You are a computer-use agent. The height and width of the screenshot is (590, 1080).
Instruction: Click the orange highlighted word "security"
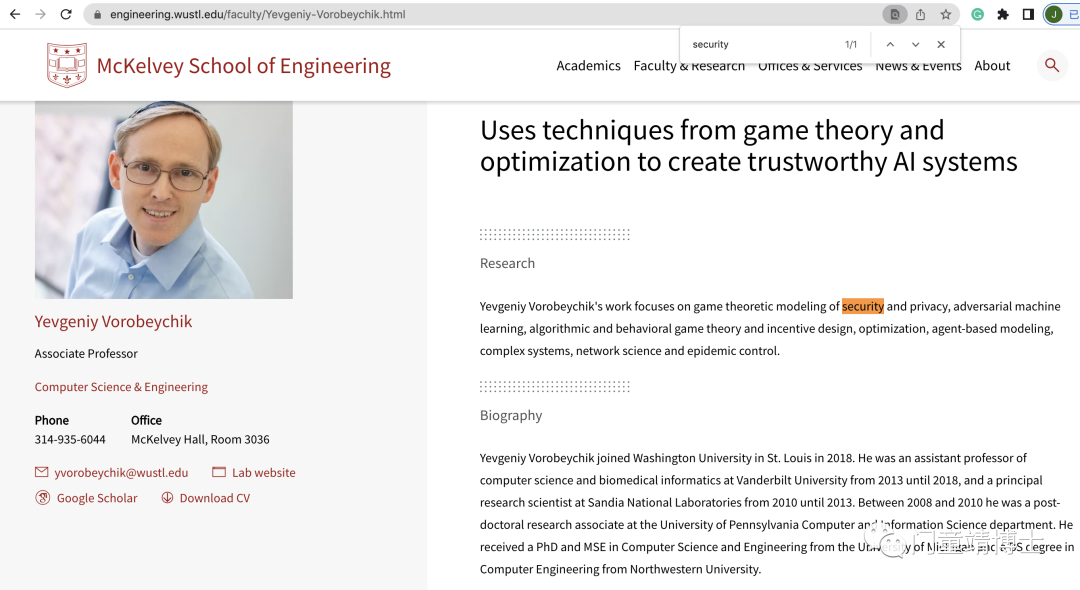[x=862, y=306]
